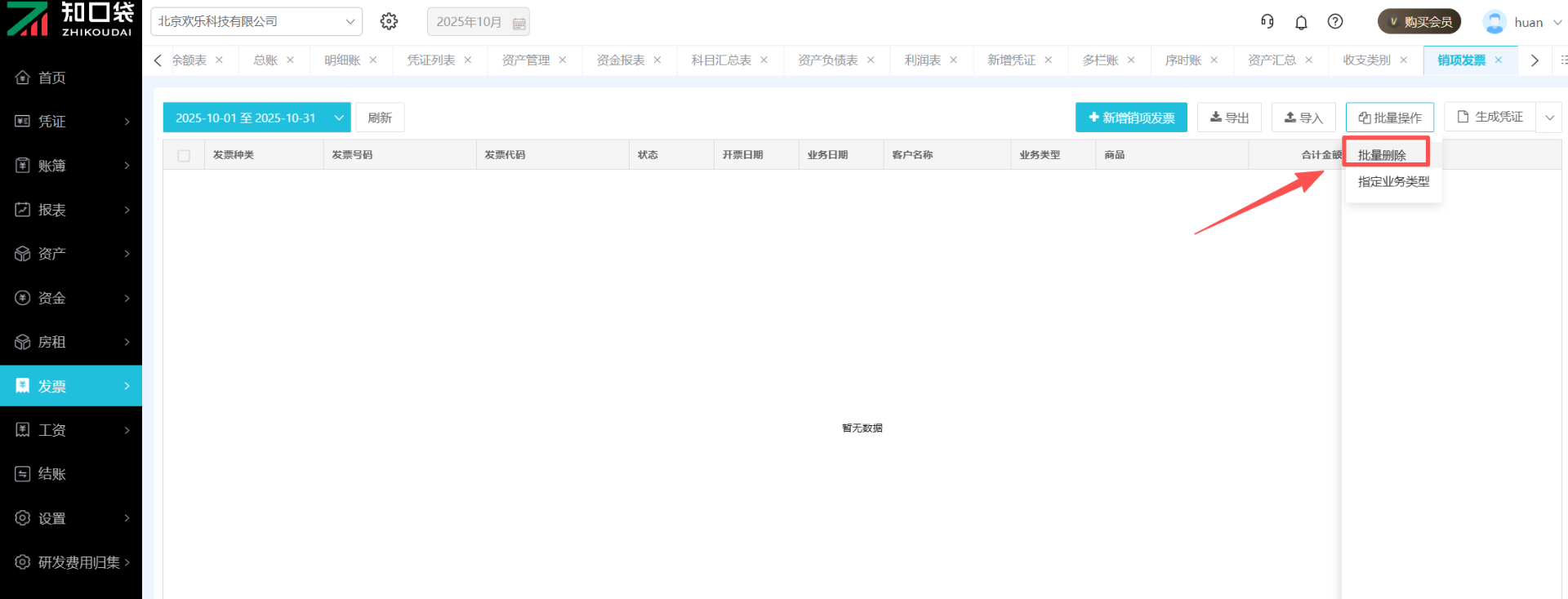This screenshot has height=599, width=1568.
Task: Click the huan user avatar
Action: [x=1494, y=22]
